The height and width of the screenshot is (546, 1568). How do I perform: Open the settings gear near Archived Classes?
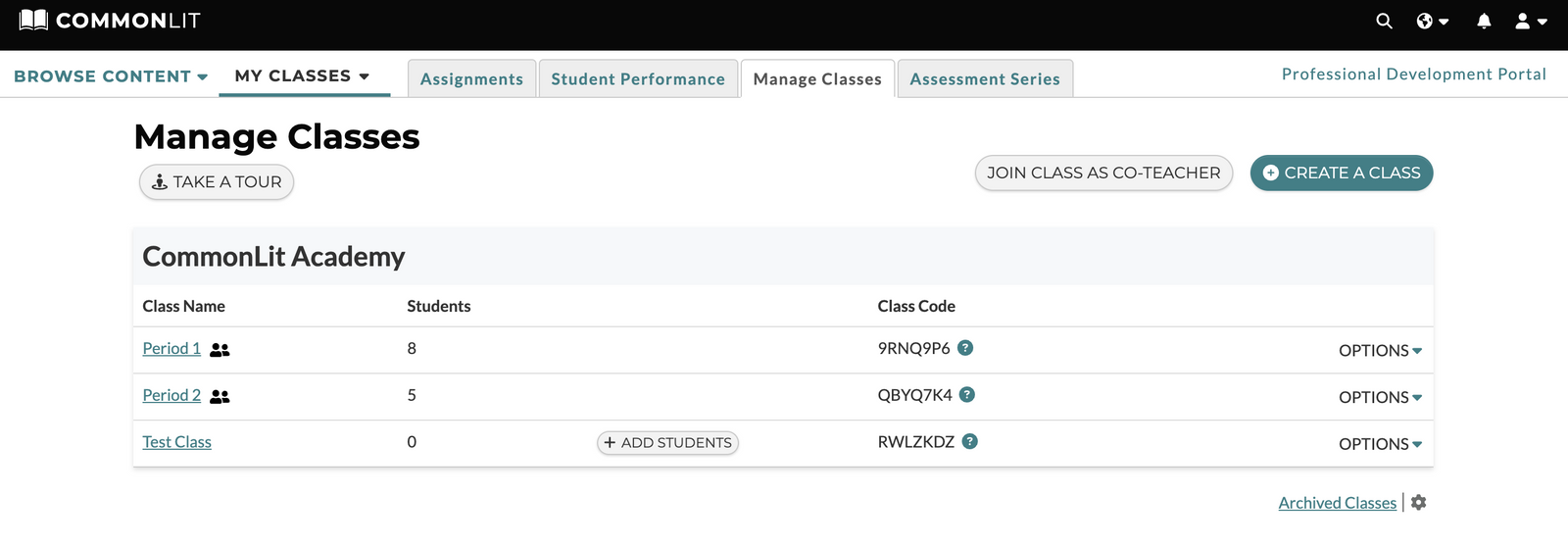1418,503
